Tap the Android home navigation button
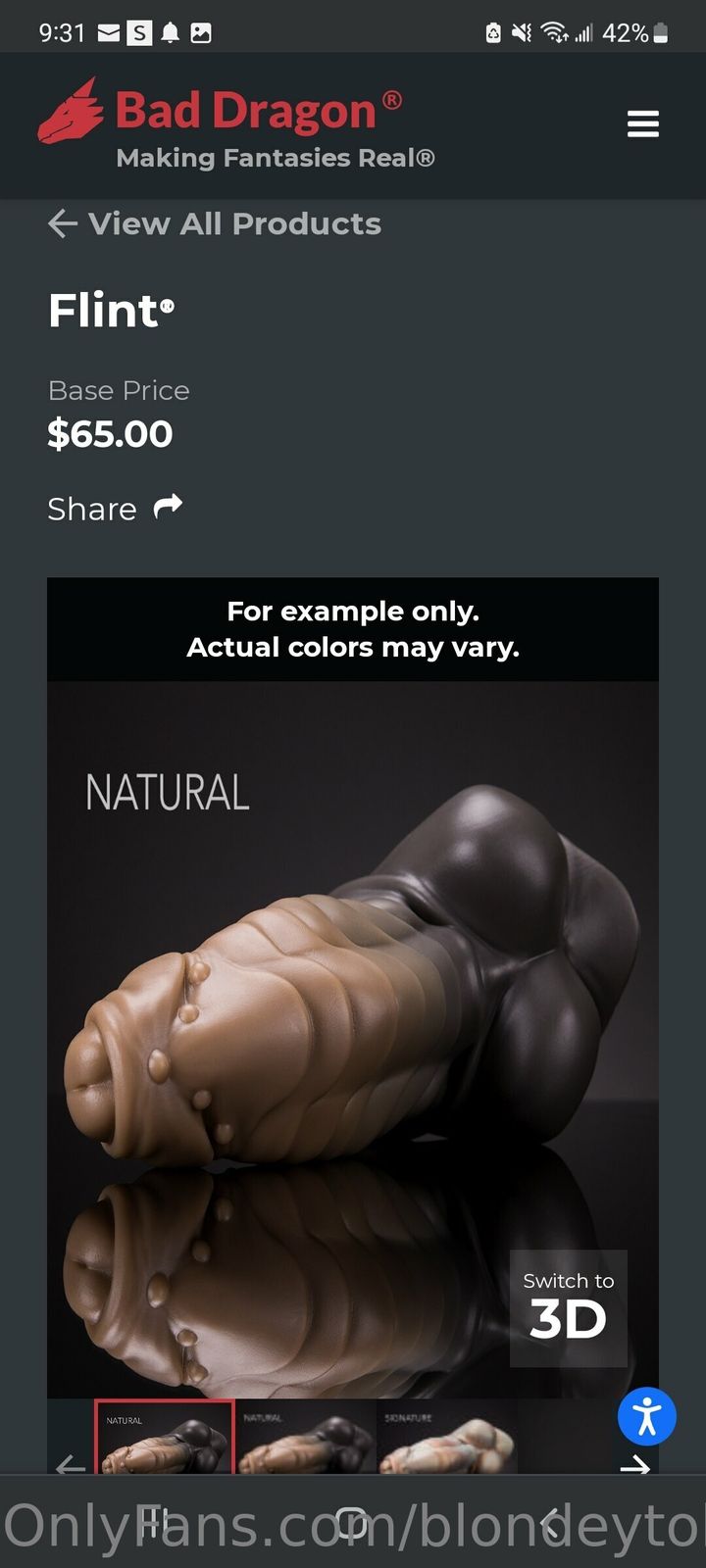Viewport: 706px width, 1568px height. (352, 1522)
